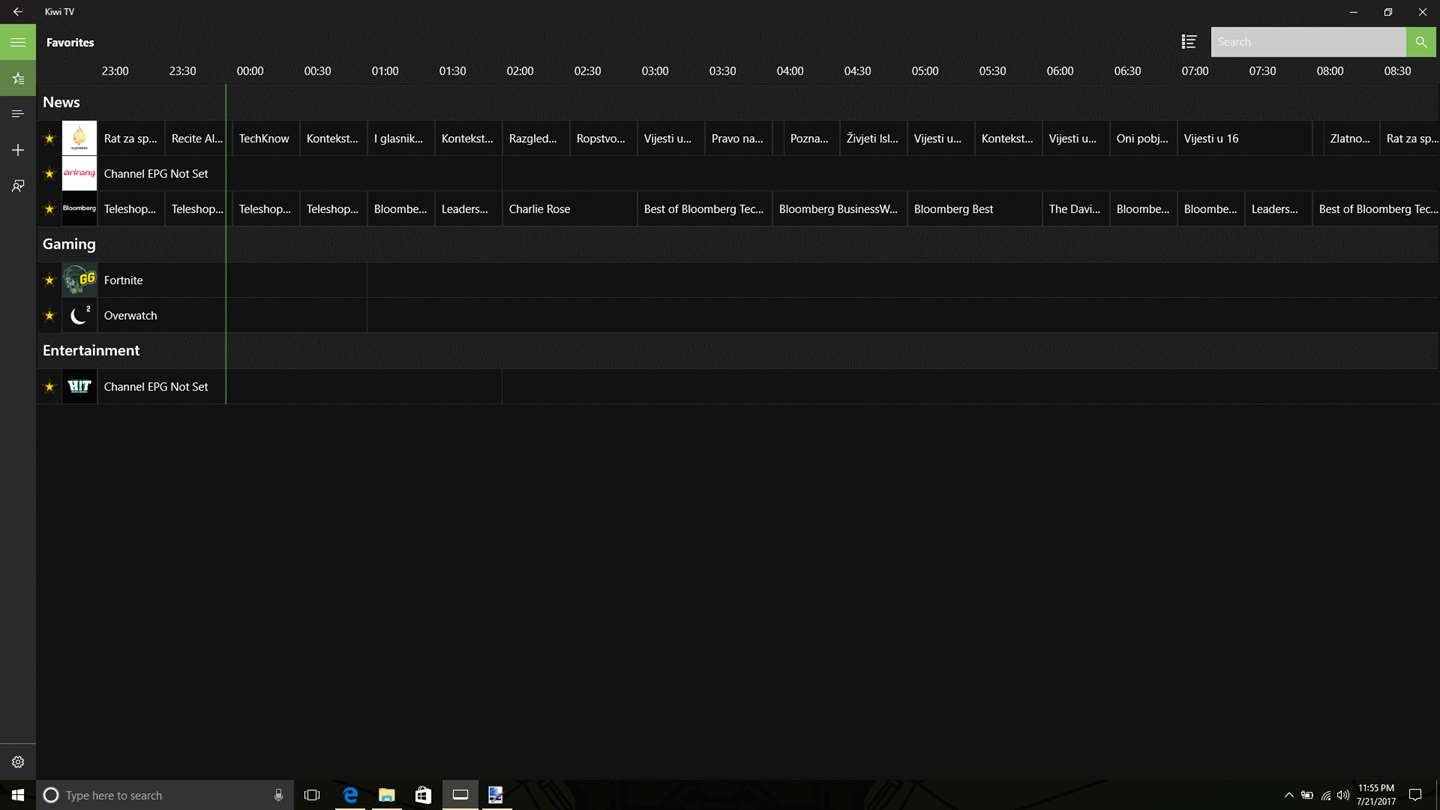Screen dimensions: 1440x810
Task: Select the "I glasnik..." program
Action: (x=400, y=138)
